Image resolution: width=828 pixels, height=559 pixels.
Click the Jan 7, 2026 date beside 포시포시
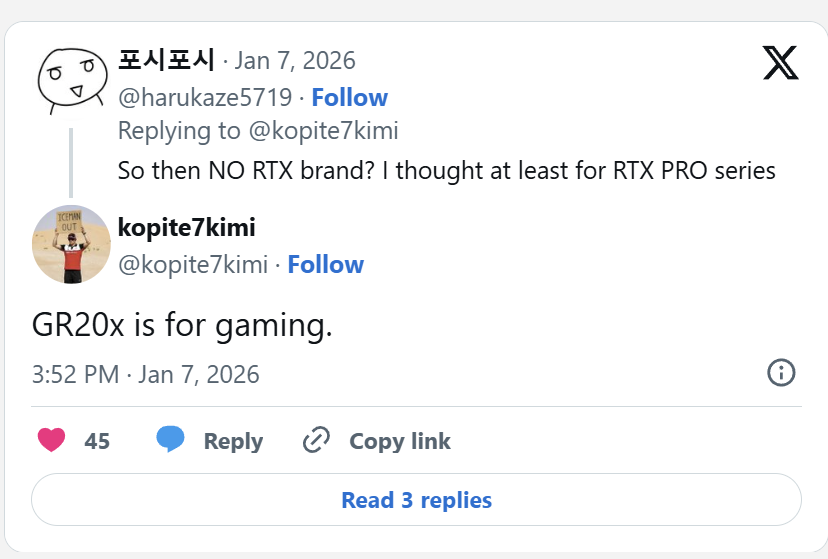(x=295, y=60)
